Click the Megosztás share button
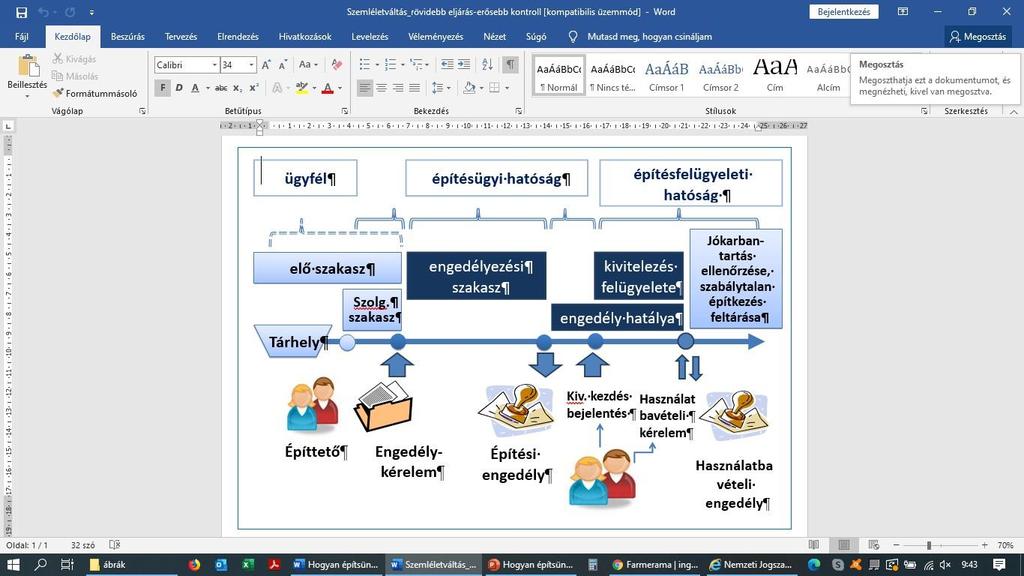Image resolution: width=1024 pixels, height=576 pixels. [978, 37]
